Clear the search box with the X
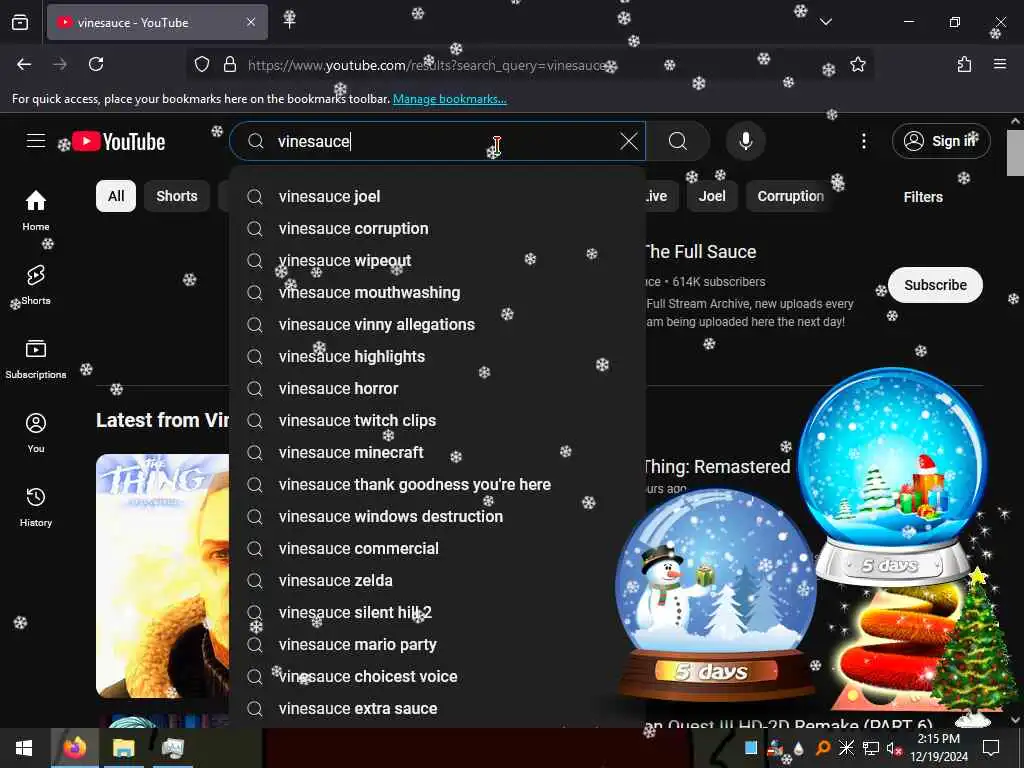 tap(629, 141)
